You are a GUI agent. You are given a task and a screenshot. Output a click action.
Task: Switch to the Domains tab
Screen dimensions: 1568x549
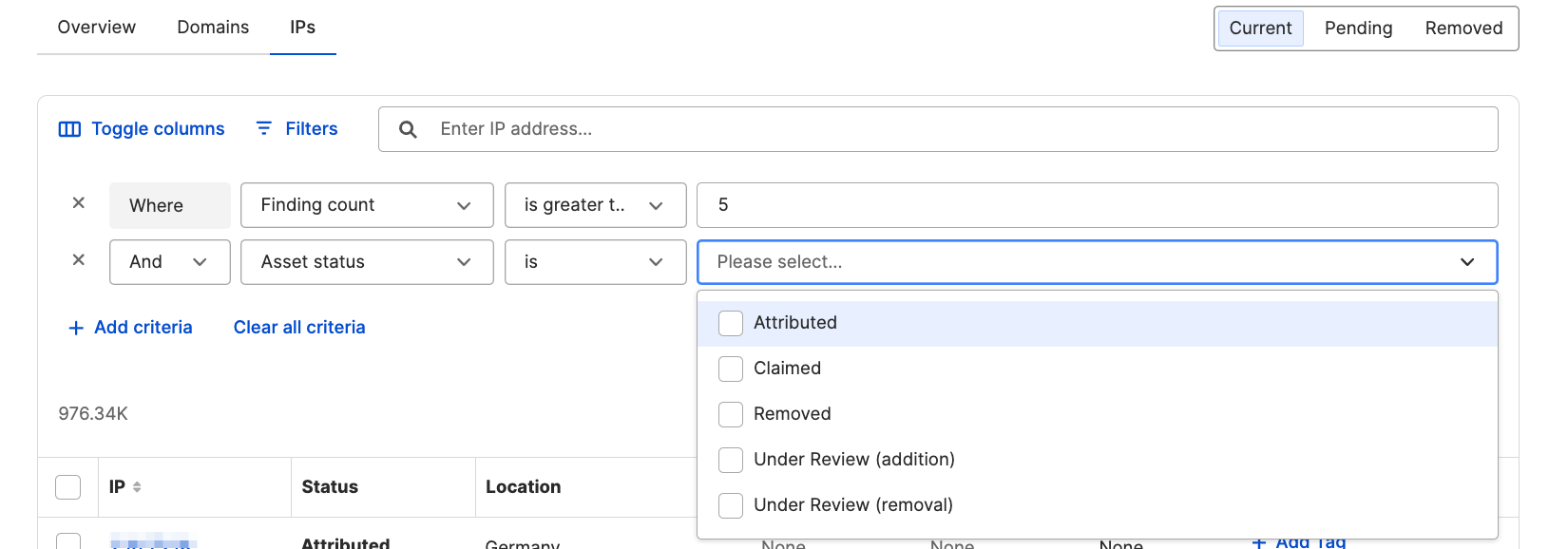[213, 28]
